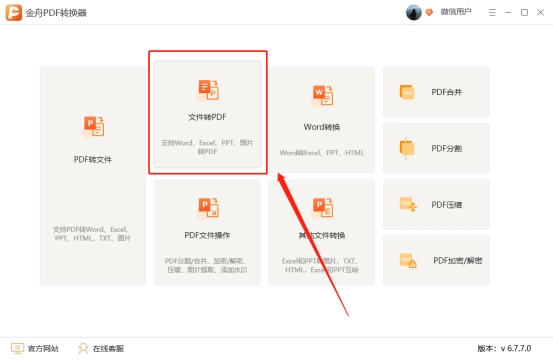
Task: Minimize the converter window
Action: pyautogui.click(x=508, y=13)
